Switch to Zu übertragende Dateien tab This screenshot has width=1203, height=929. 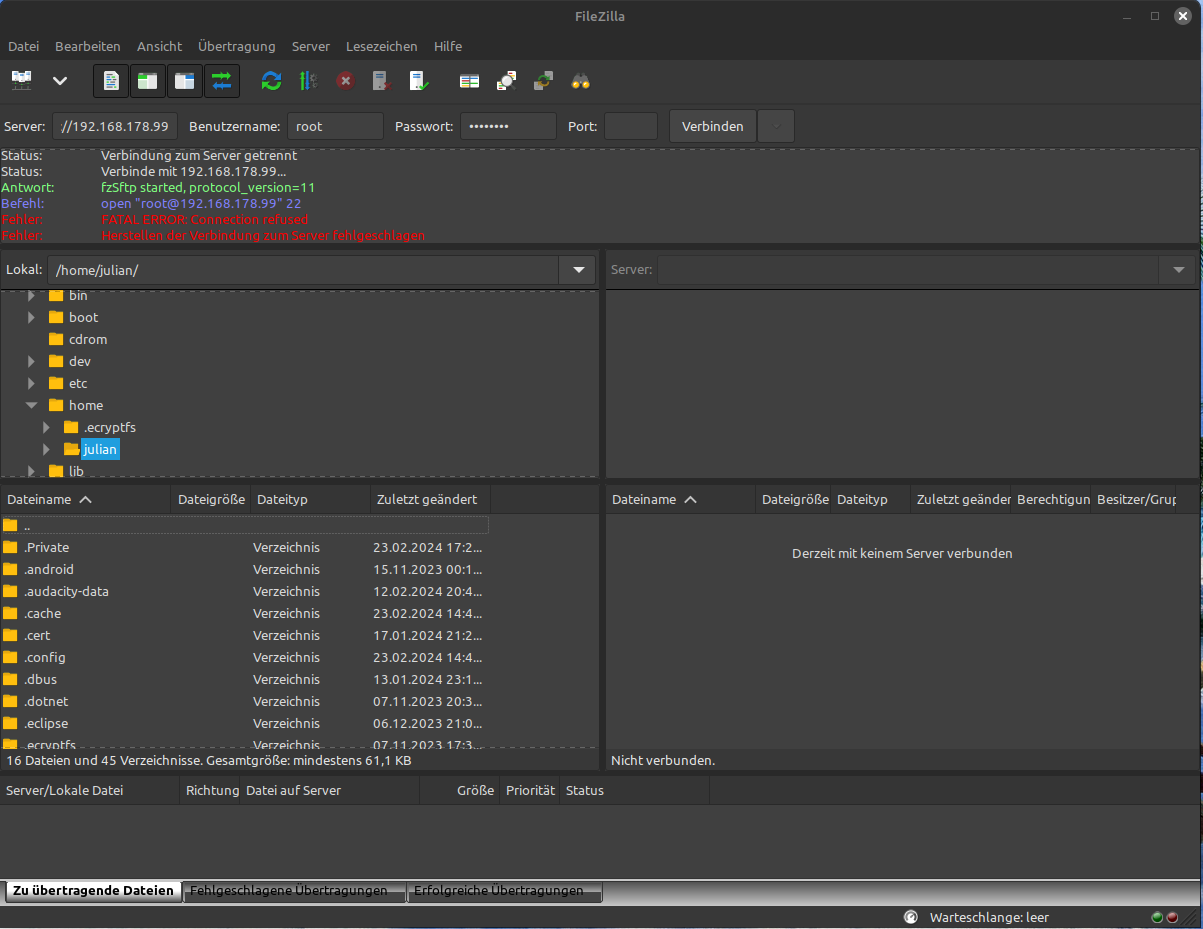coord(93,890)
